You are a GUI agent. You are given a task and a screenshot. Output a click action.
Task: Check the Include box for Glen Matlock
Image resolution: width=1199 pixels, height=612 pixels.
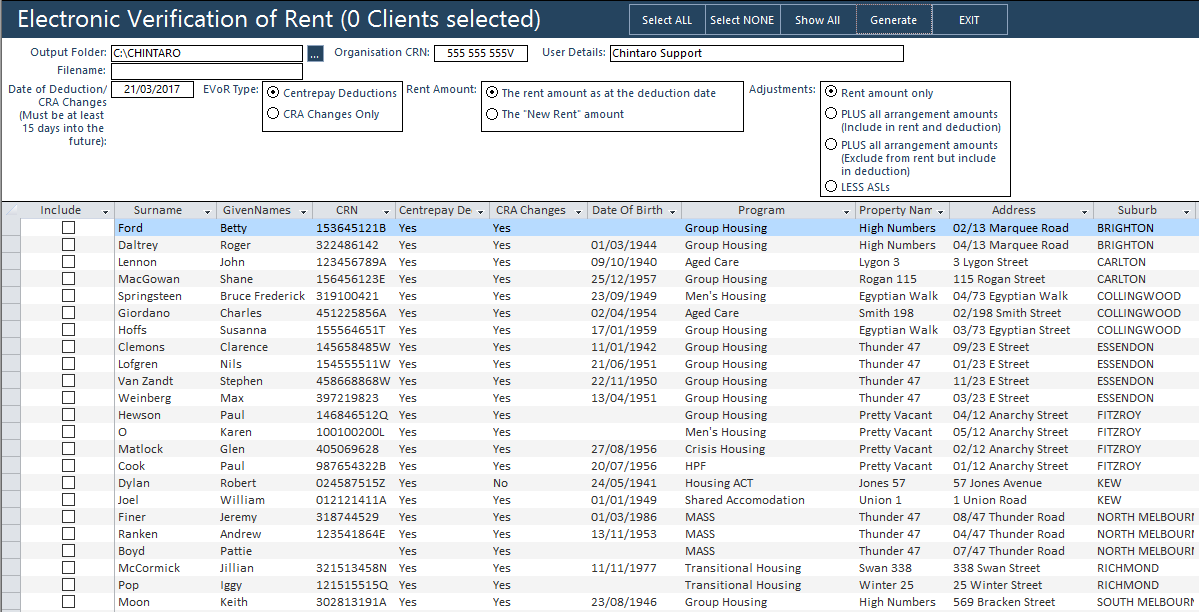click(x=67, y=449)
